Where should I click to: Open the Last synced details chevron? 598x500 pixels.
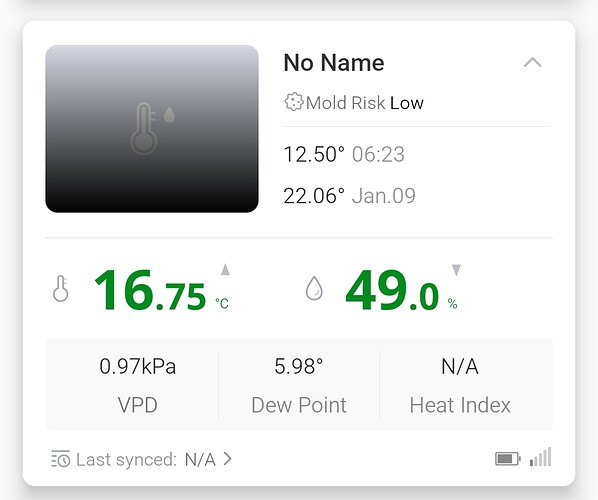[227, 459]
